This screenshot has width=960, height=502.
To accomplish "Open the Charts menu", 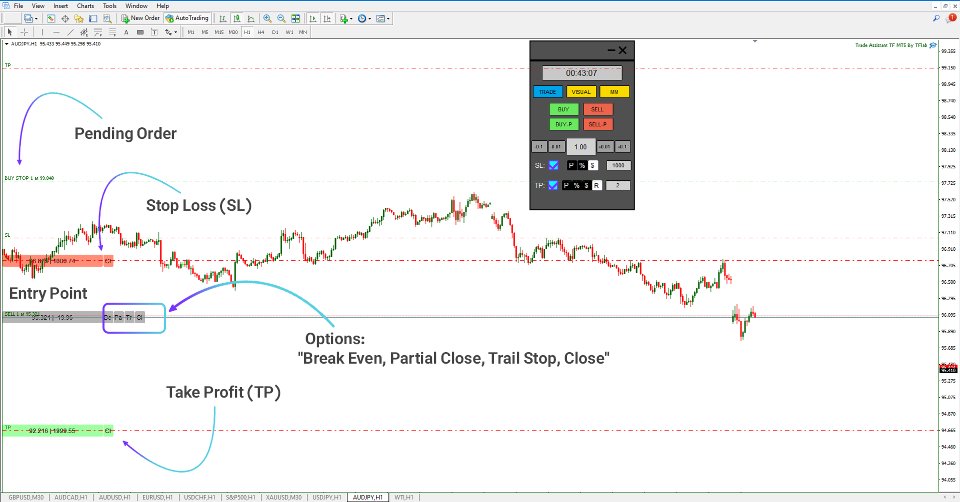I will (x=85, y=6).
